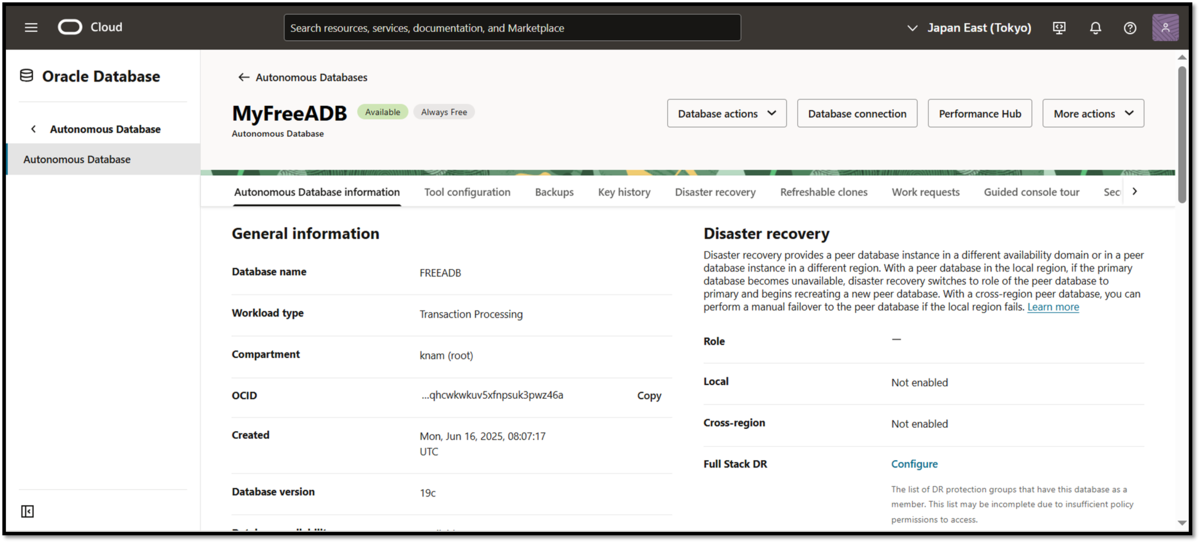Expand the Database actions dropdown
1200x543 pixels.
(x=727, y=113)
